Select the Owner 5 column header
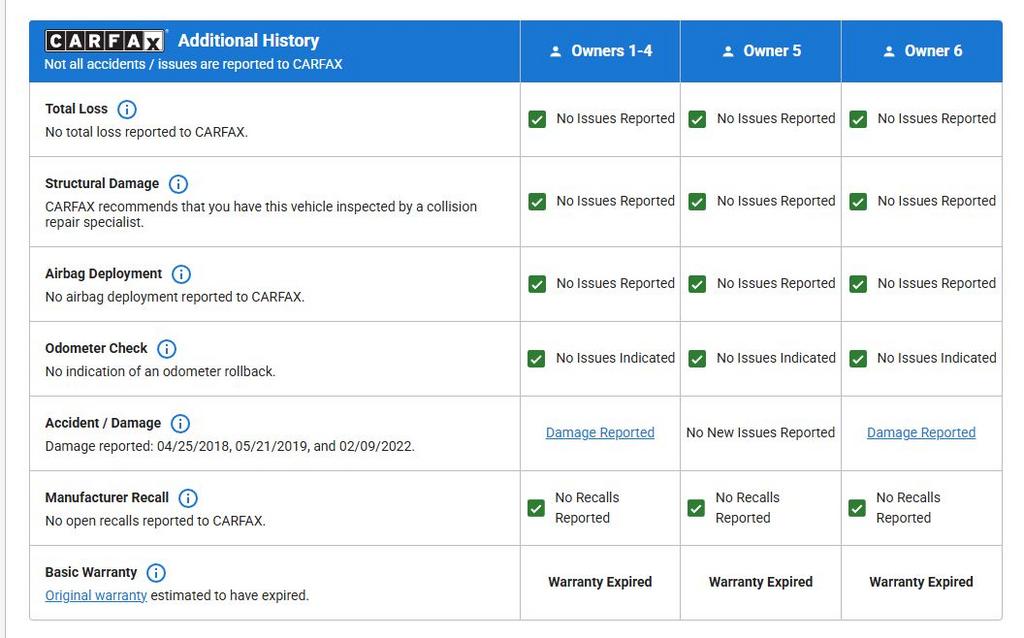Viewport: 1024px width, 638px height. click(761, 51)
